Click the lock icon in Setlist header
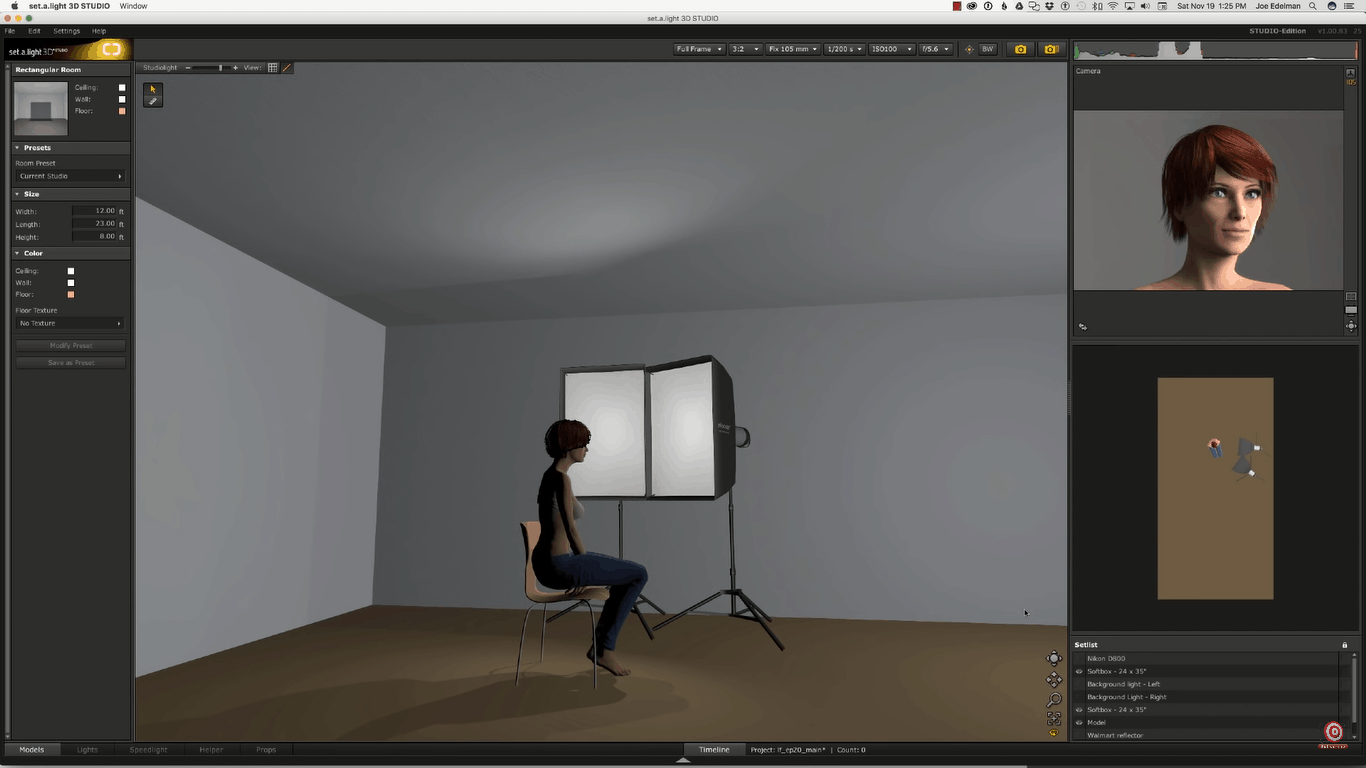 tap(1344, 645)
